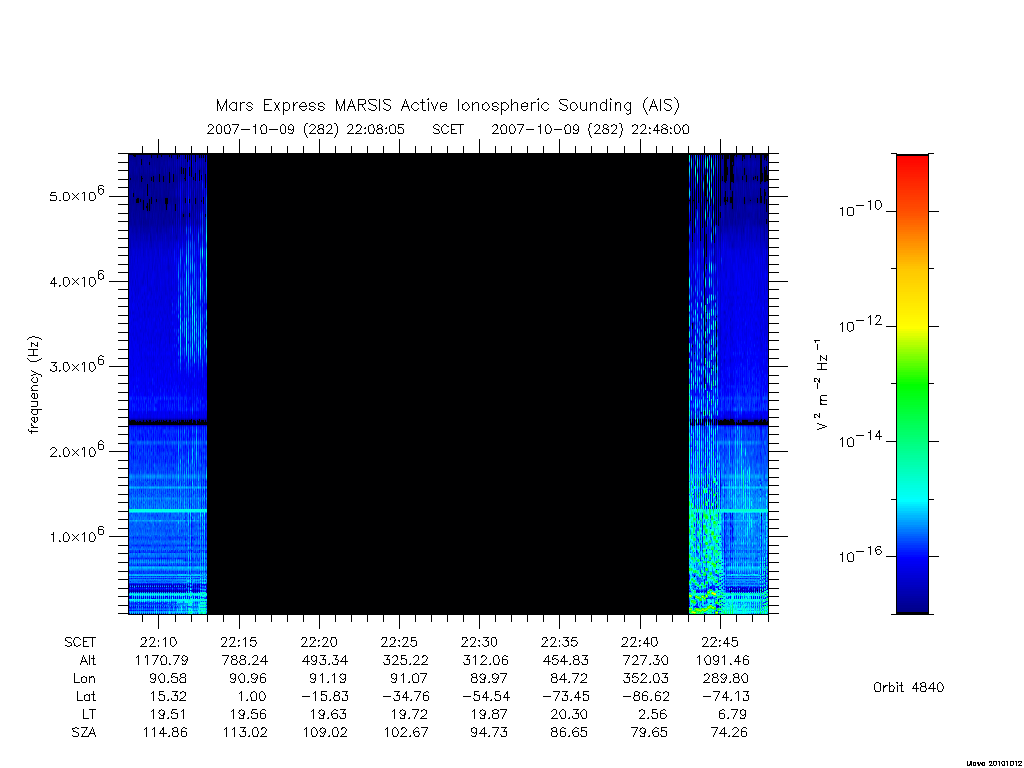The width and height of the screenshot is (1024, 768).
Task: Click the 5.0×10^6 frequency axis label
Action: pyautogui.click(x=76, y=195)
